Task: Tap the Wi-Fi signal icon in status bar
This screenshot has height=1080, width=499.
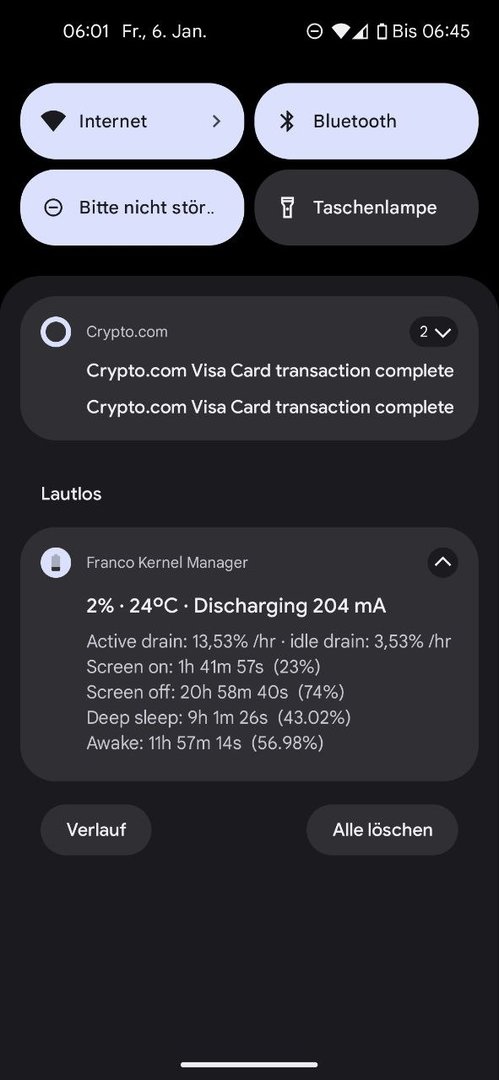Action: (340, 31)
